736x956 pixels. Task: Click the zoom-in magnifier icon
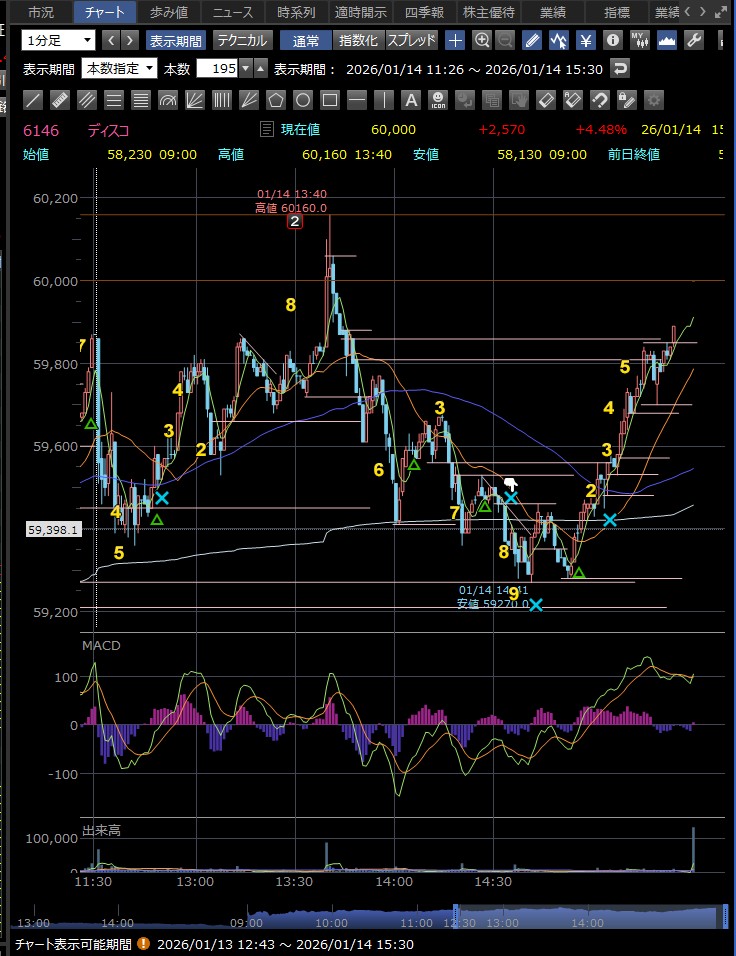pos(482,41)
